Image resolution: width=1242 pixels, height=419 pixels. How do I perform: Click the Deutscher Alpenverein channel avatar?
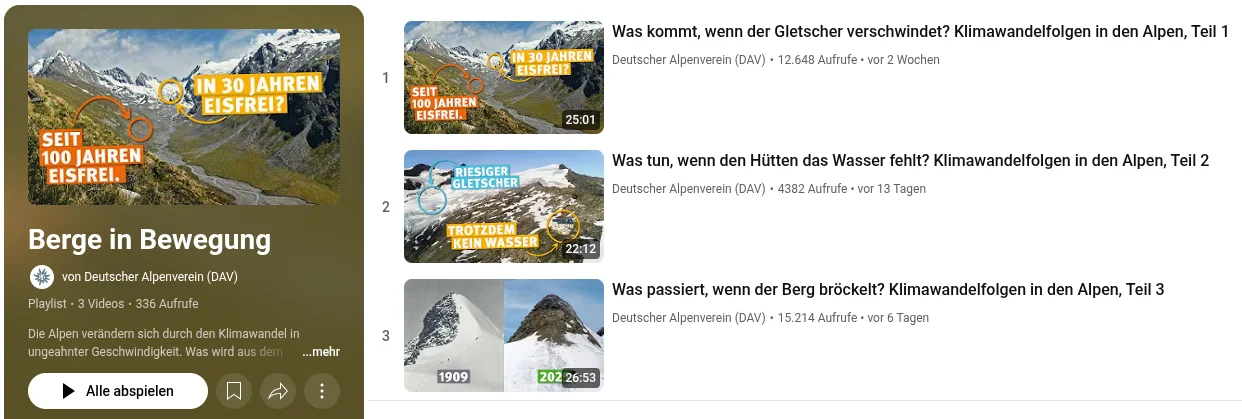(42, 277)
